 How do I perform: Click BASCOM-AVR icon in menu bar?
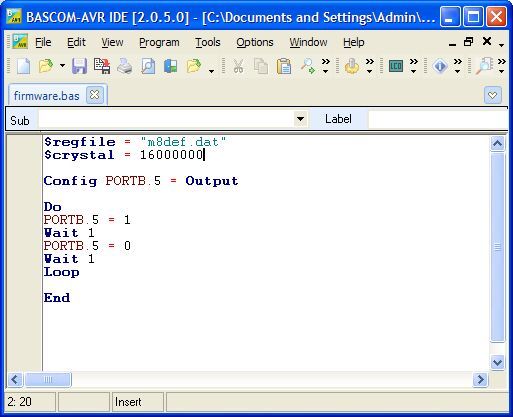coord(20,42)
